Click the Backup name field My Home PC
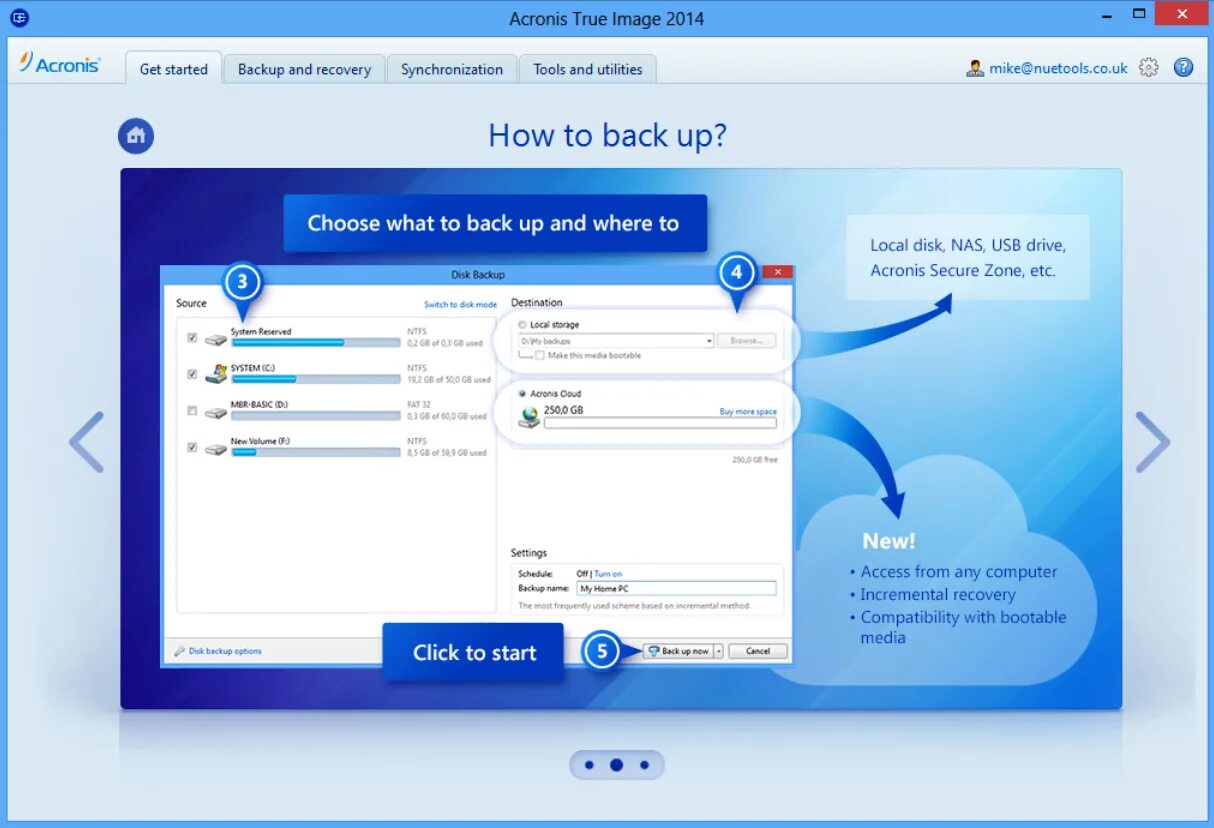 coord(677,589)
